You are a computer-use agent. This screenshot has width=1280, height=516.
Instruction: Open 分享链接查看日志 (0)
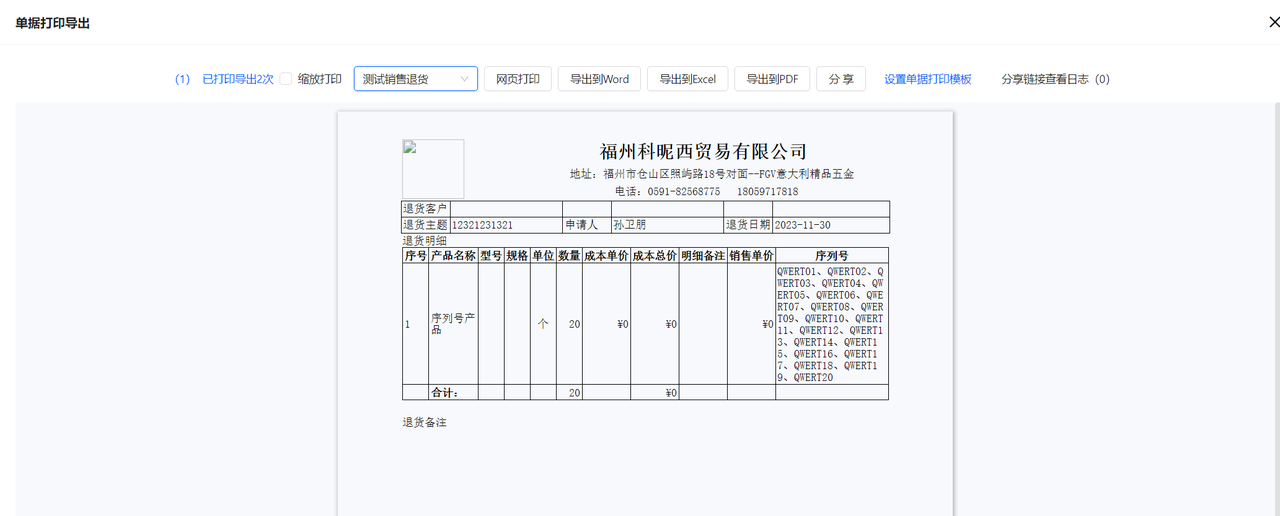click(x=1055, y=79)
